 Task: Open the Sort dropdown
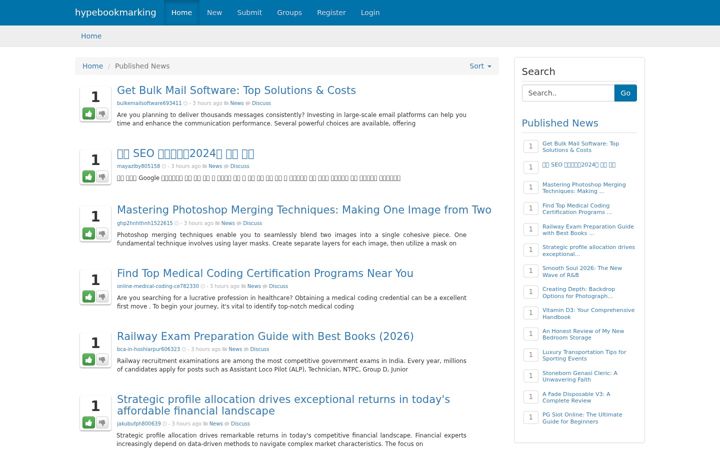coord(480,66)
